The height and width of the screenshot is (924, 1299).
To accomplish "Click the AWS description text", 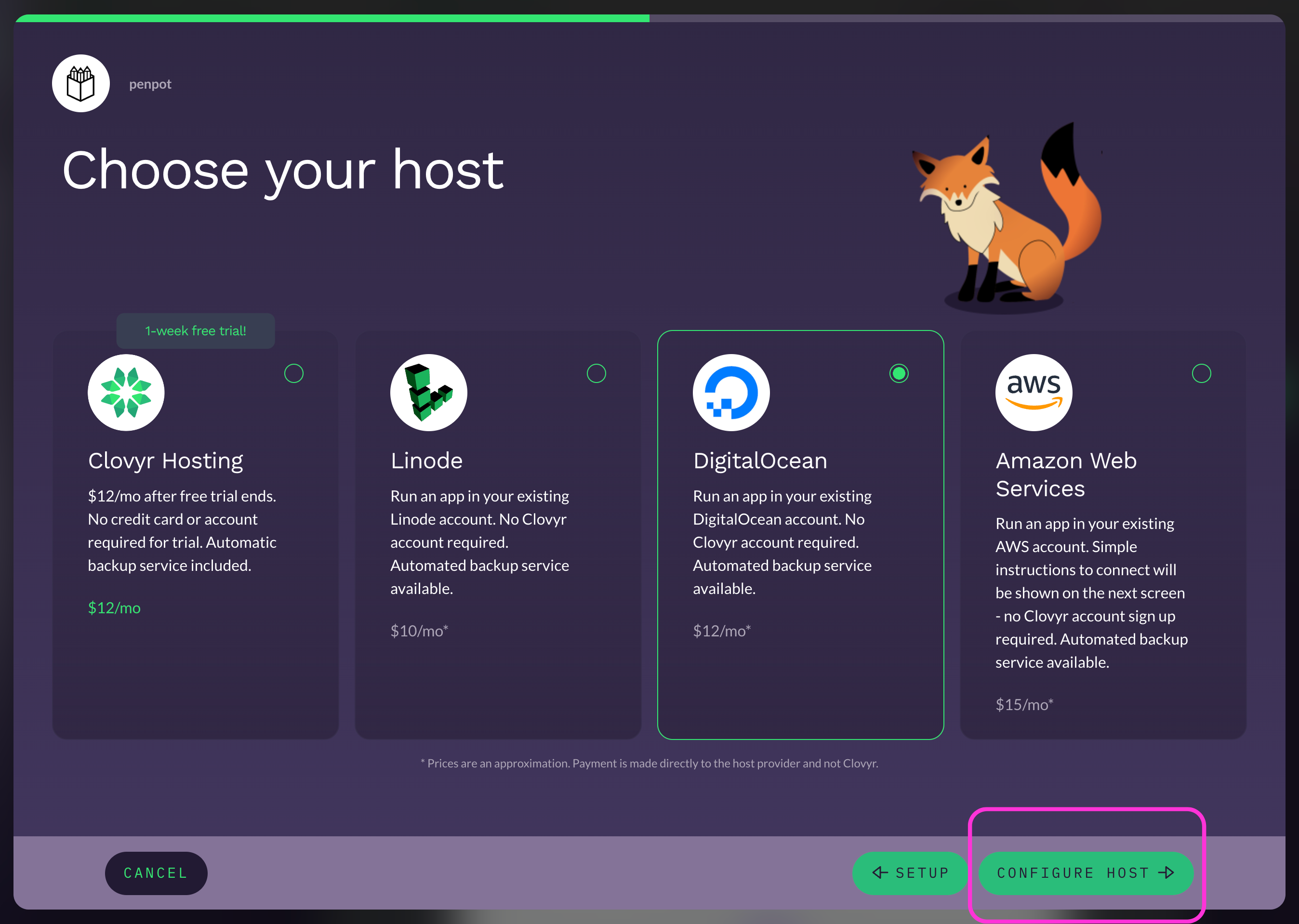I will coord(1092,592).
